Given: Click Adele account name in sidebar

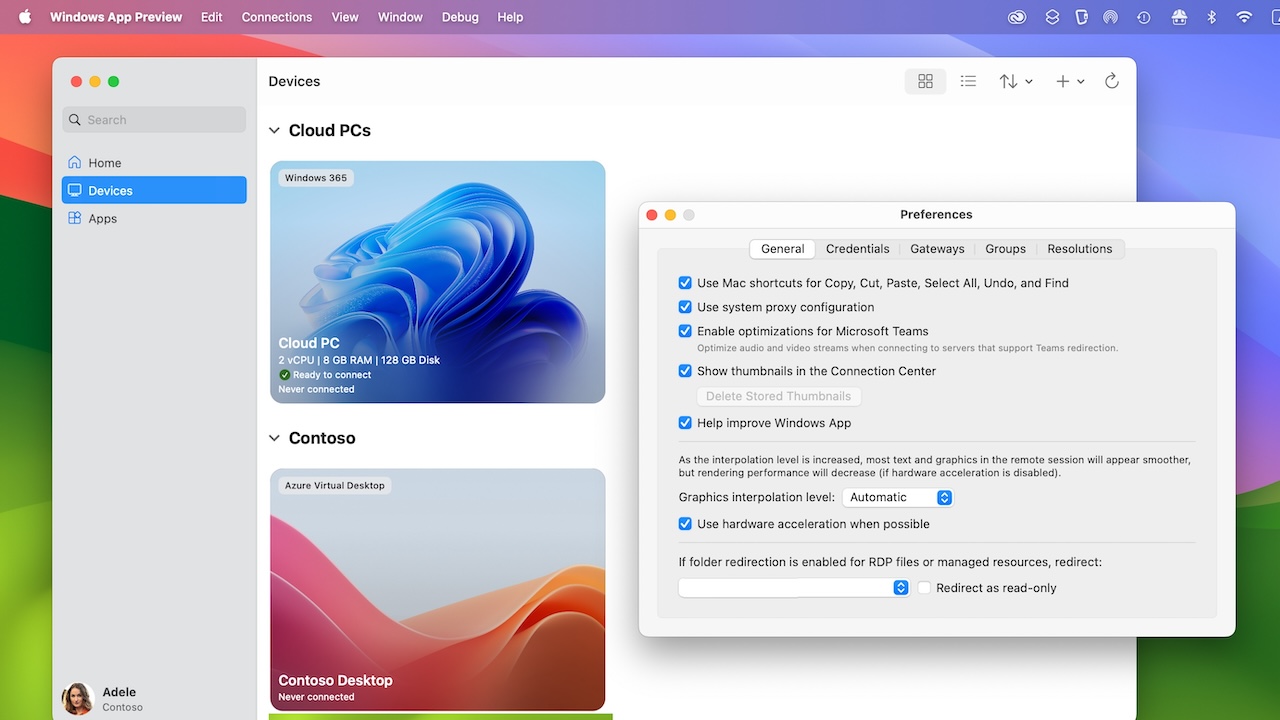Looking at the screenshot, I should [x=119, y=692].
